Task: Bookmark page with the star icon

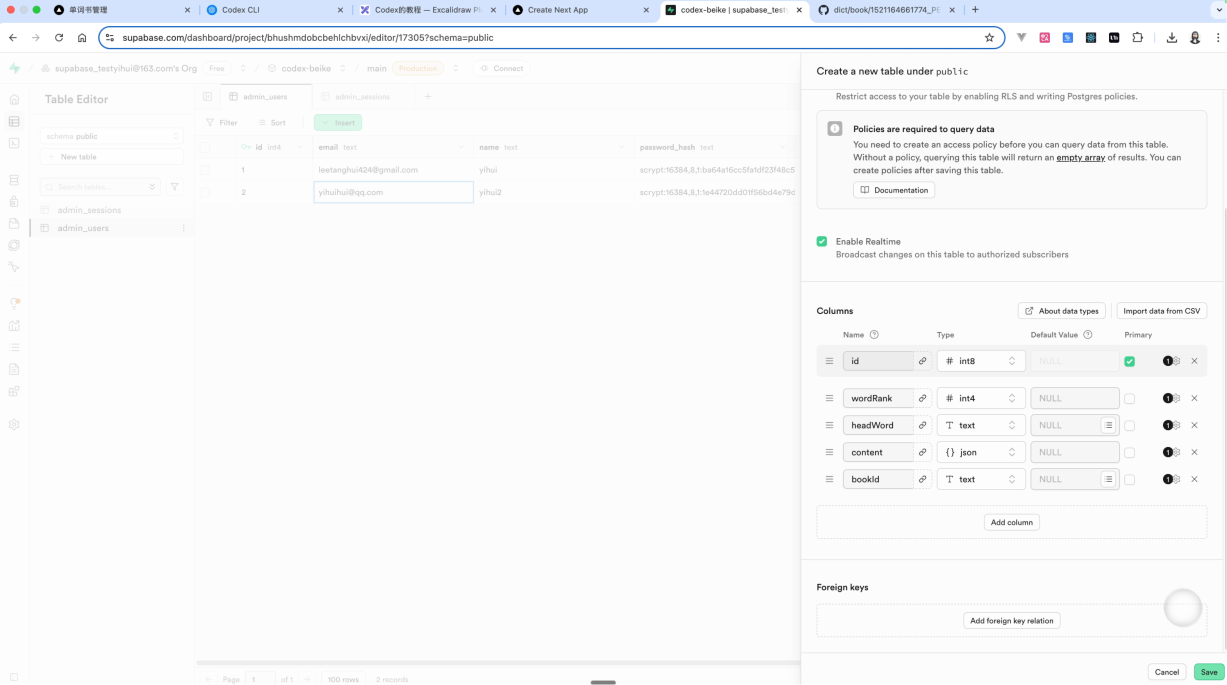Action: pos(989,38)
